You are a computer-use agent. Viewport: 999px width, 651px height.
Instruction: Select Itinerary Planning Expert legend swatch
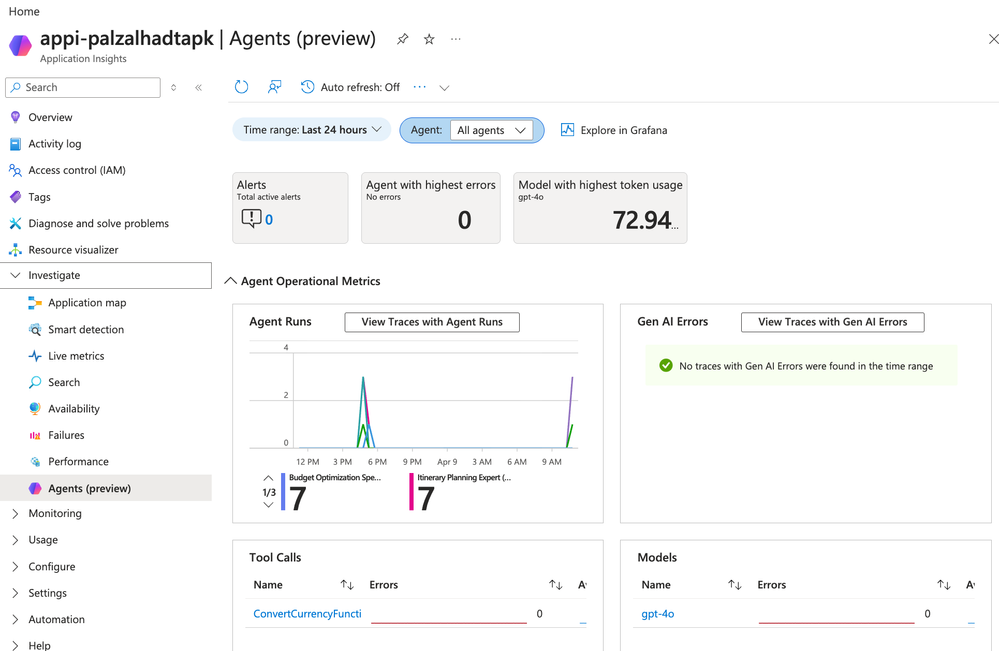point(412,492)
